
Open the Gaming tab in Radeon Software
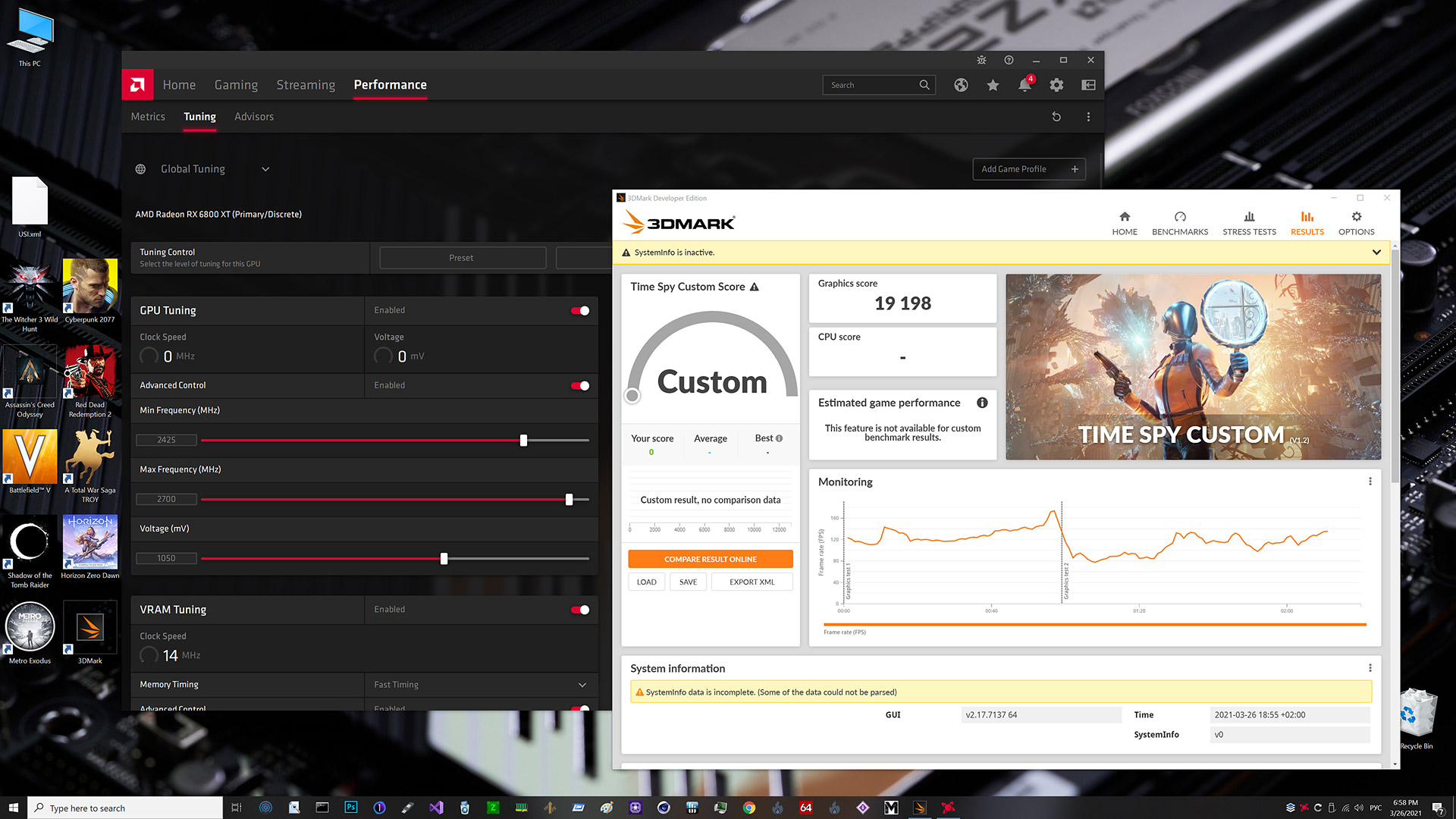point(236,85)
